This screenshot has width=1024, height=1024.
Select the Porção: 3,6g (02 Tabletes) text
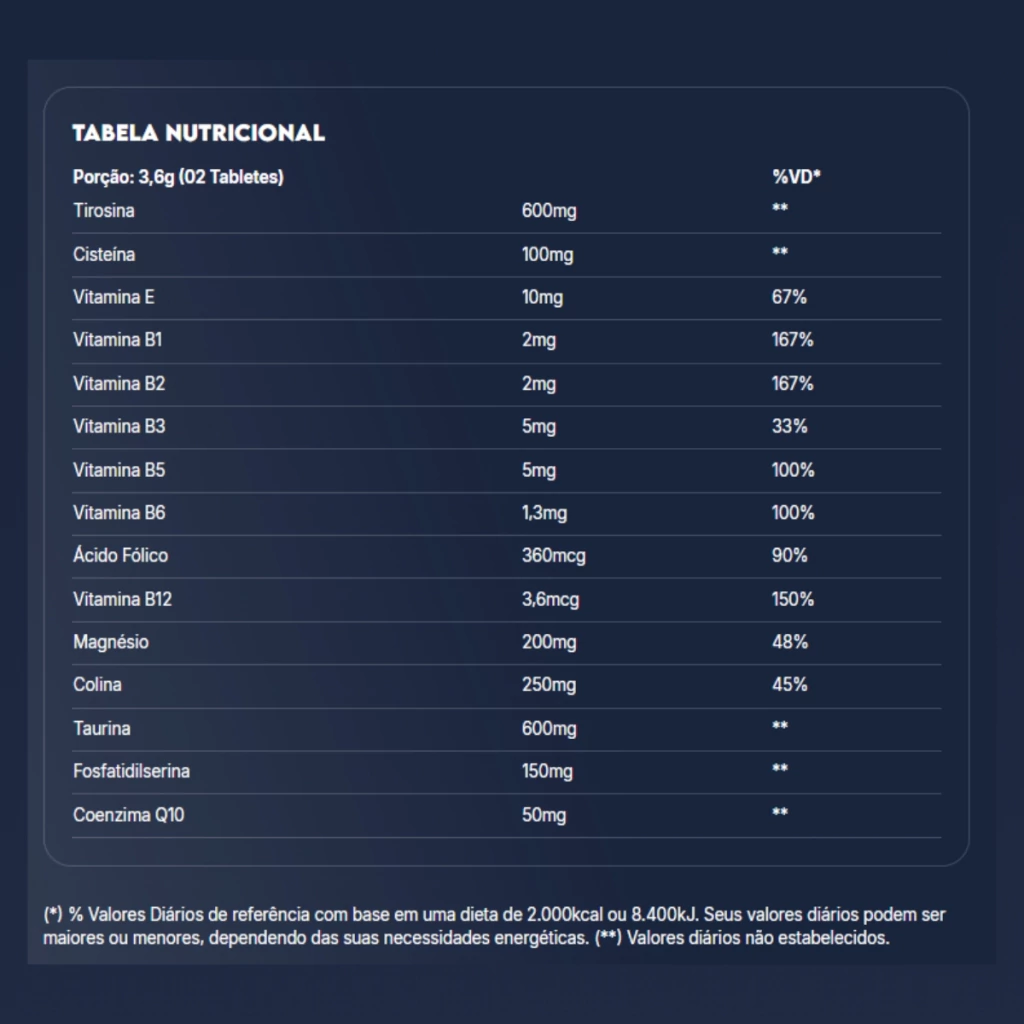coord(178,177)
